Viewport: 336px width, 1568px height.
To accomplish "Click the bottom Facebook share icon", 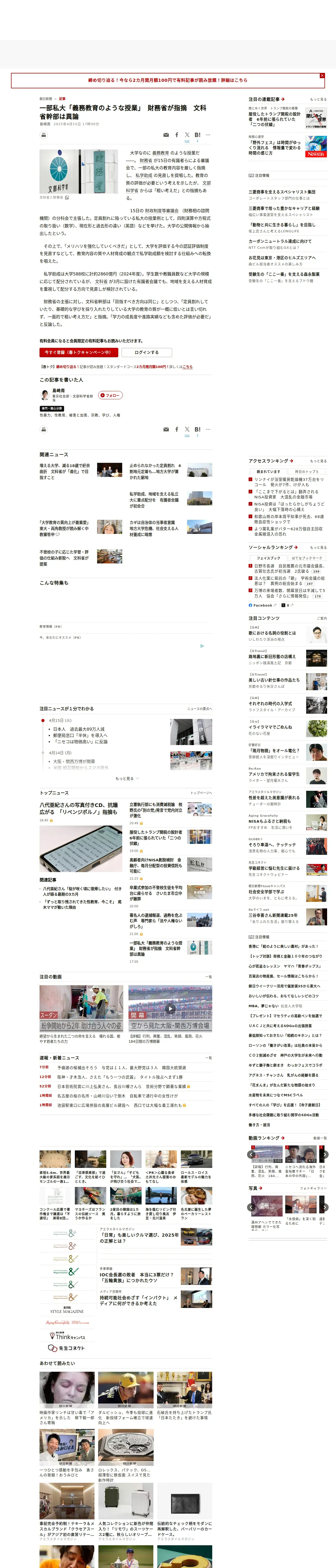I will [x=177, y=429].
